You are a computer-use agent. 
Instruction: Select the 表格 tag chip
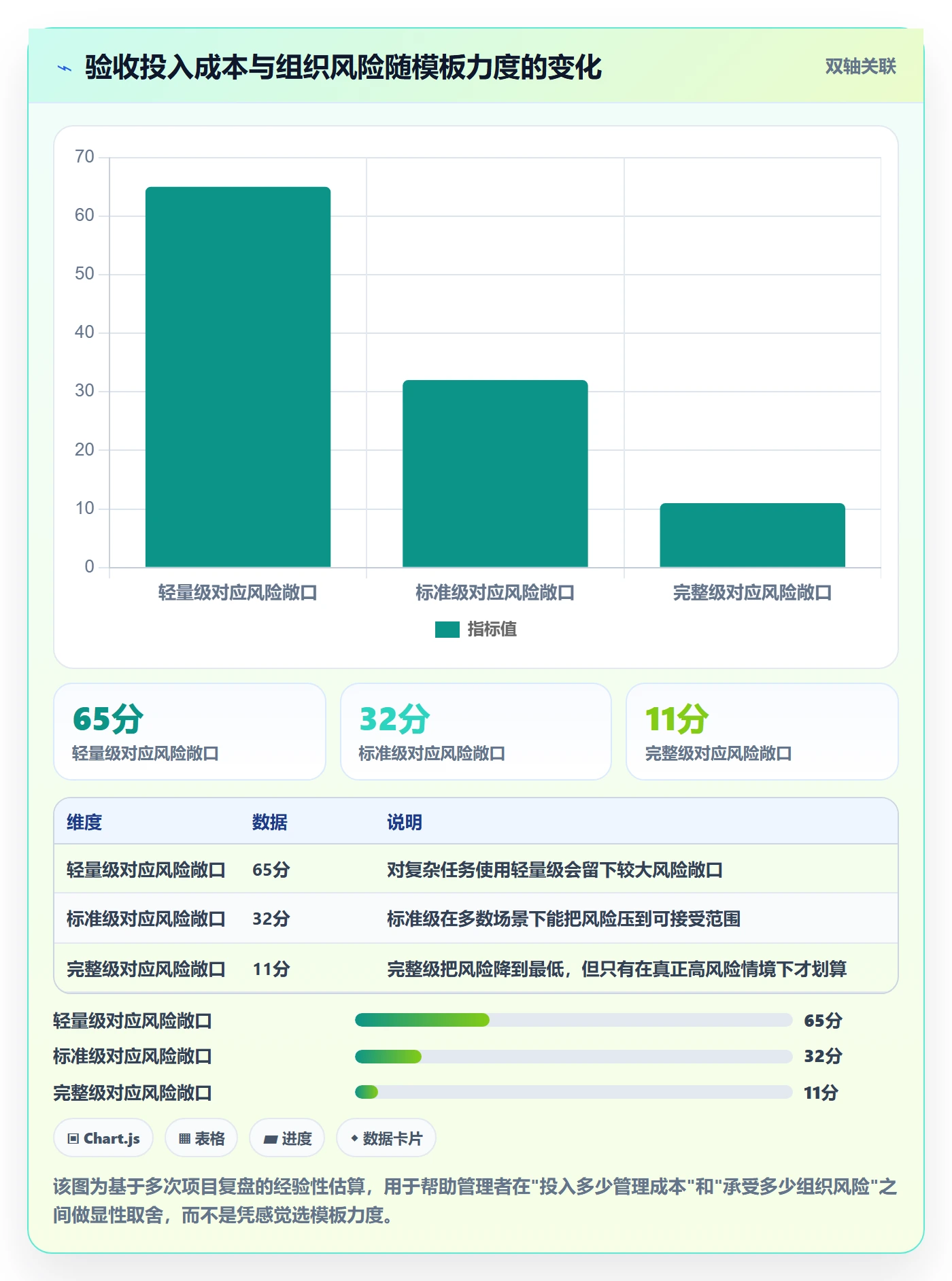201,1138
